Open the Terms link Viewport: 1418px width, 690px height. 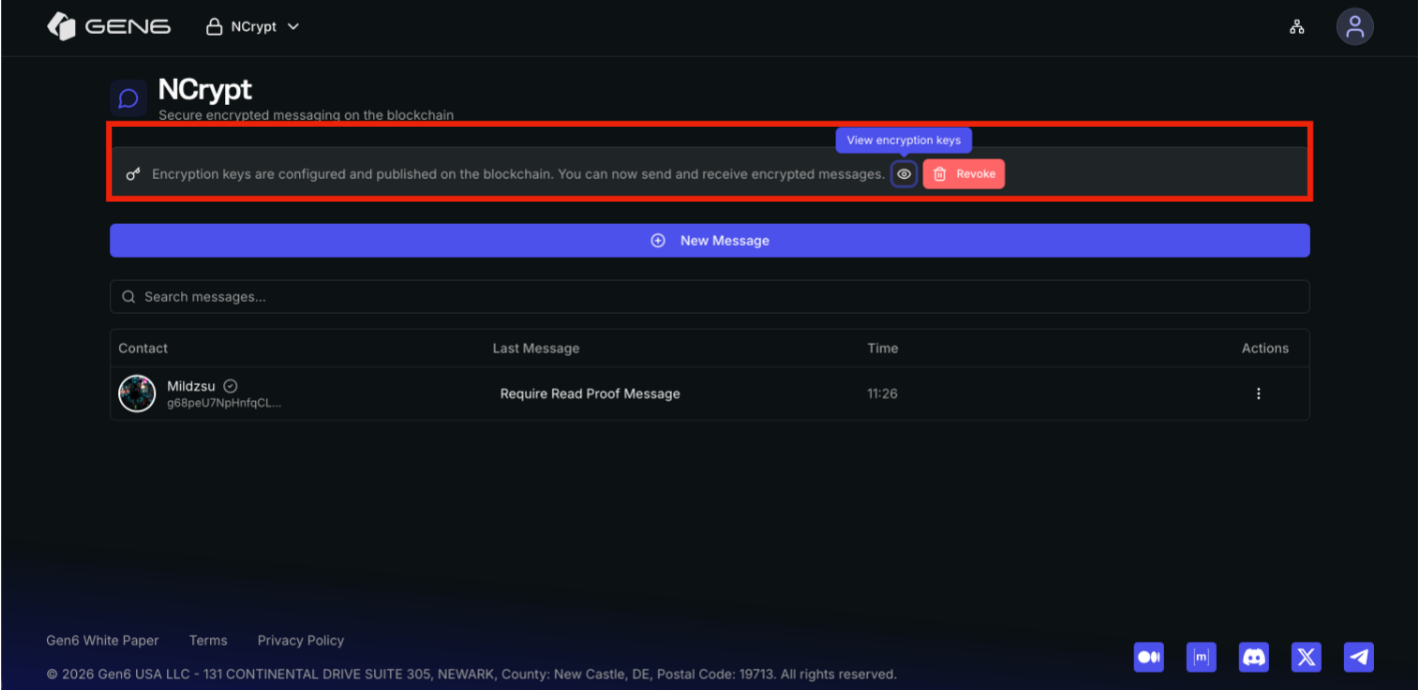click(208, 640)
